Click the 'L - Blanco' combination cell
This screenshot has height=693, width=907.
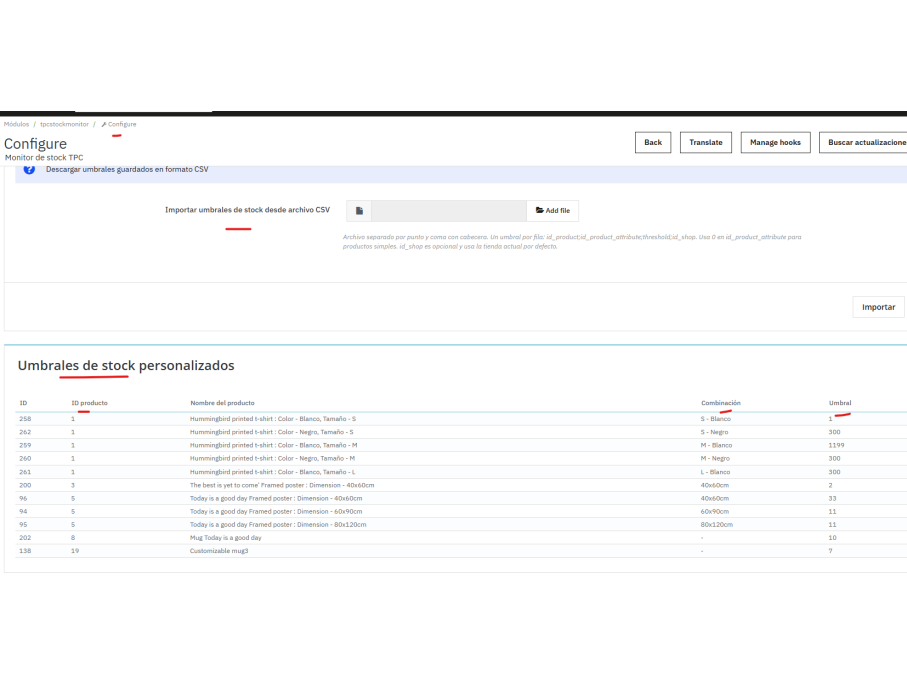(x=716, y=472)
